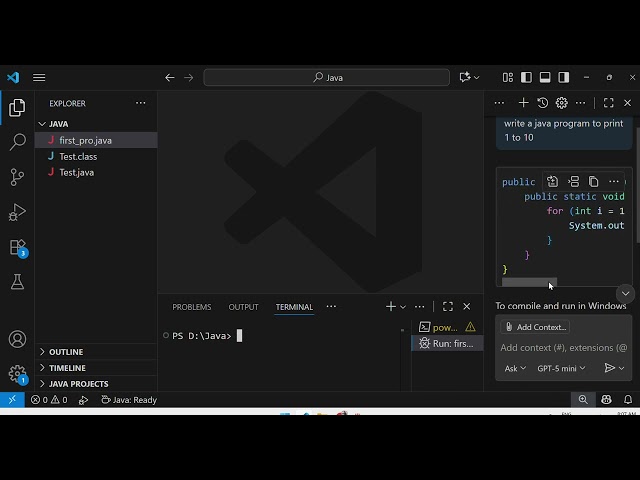The image size is (640, 480).
Task: Apply code block in editor
Action: click(x=552, y=181)
